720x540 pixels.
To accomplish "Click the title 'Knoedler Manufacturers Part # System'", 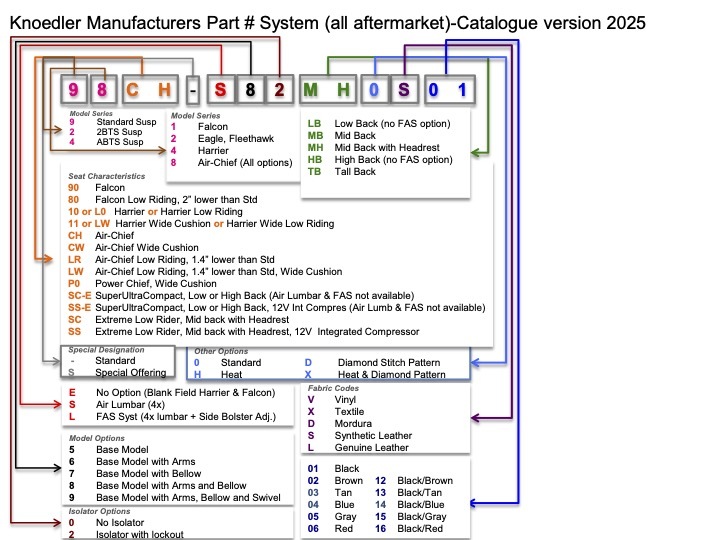I will click(164, 22).
